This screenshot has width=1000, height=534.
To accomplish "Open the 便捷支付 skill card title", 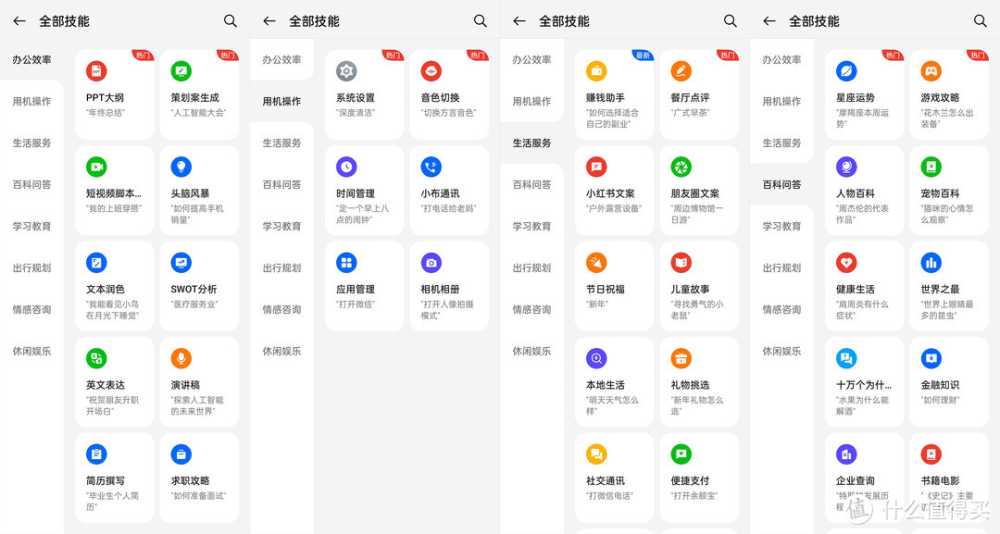I will click(x=690, y=480).
